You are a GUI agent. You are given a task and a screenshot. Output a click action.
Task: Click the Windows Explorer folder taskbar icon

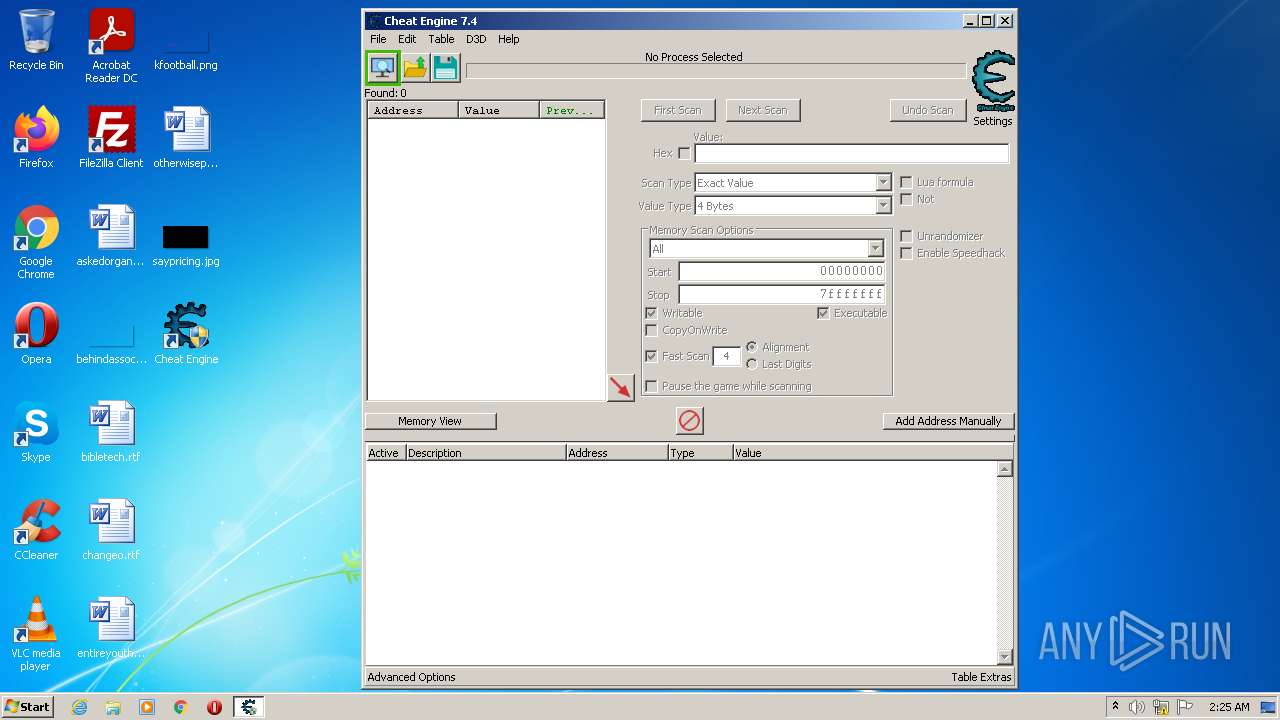coord(113,707)
